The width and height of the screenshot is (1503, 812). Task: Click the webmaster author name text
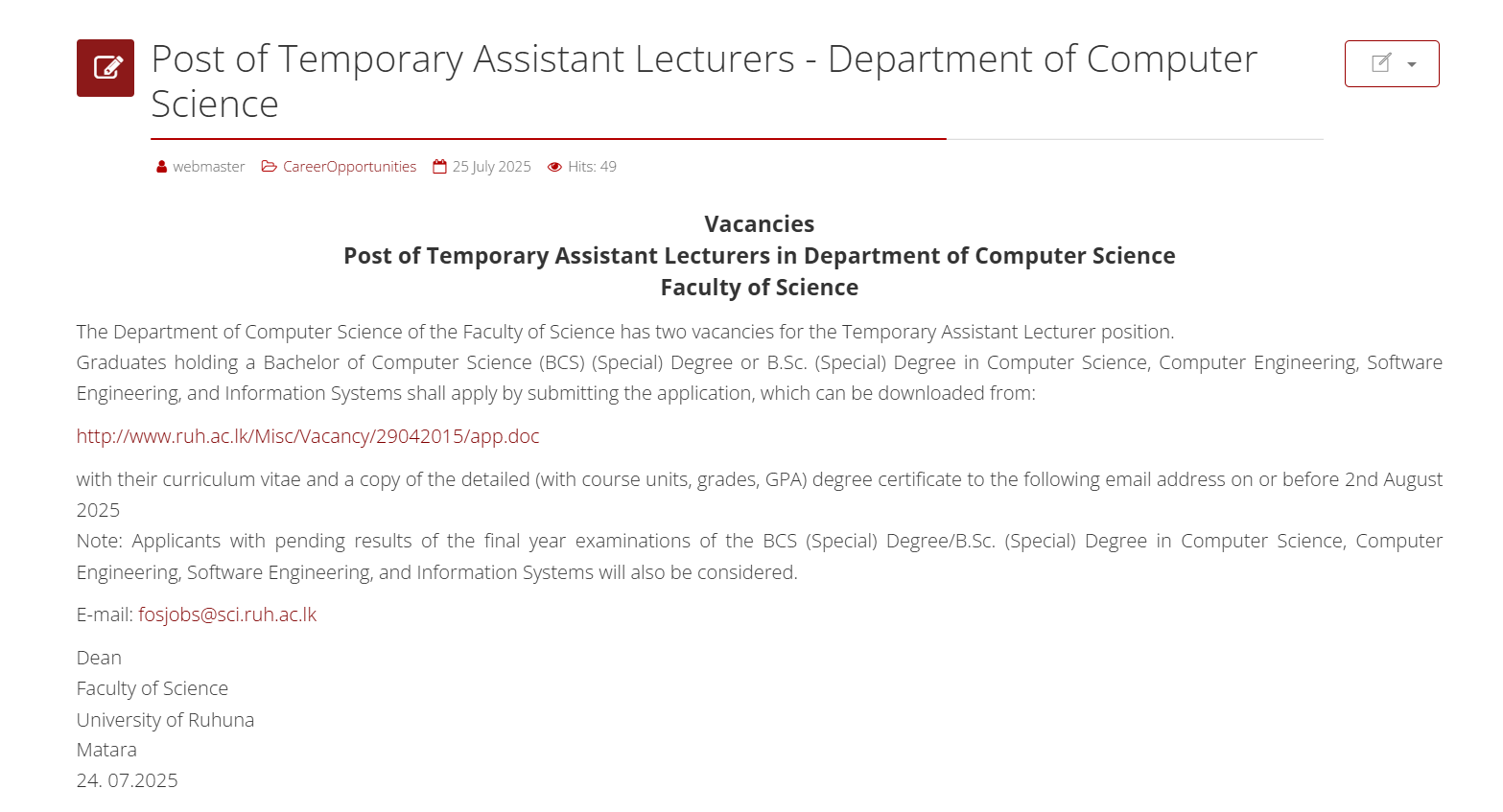click(209, 167)
